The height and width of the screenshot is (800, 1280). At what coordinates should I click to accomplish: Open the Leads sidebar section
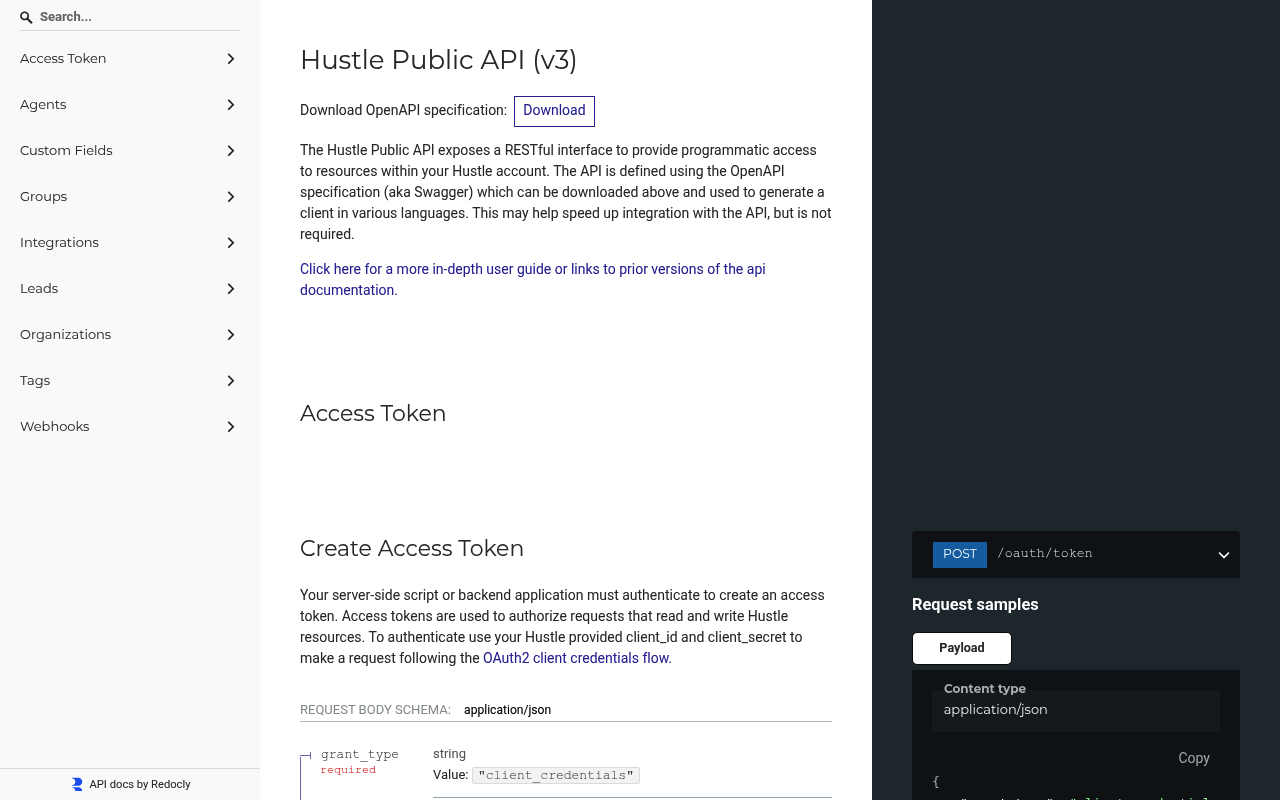130,288
